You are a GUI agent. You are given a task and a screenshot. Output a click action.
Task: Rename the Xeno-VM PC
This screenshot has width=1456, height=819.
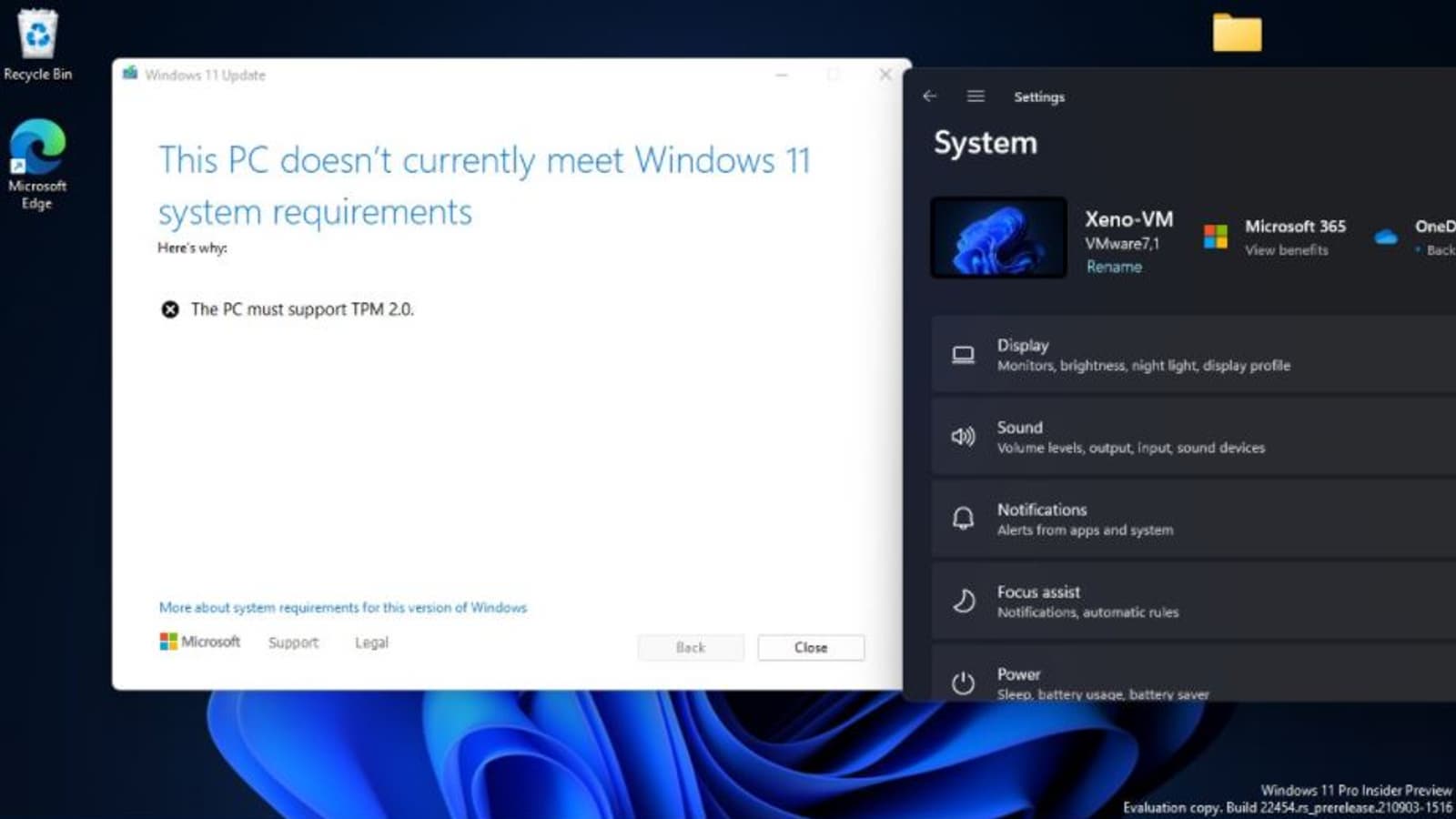1114,267
